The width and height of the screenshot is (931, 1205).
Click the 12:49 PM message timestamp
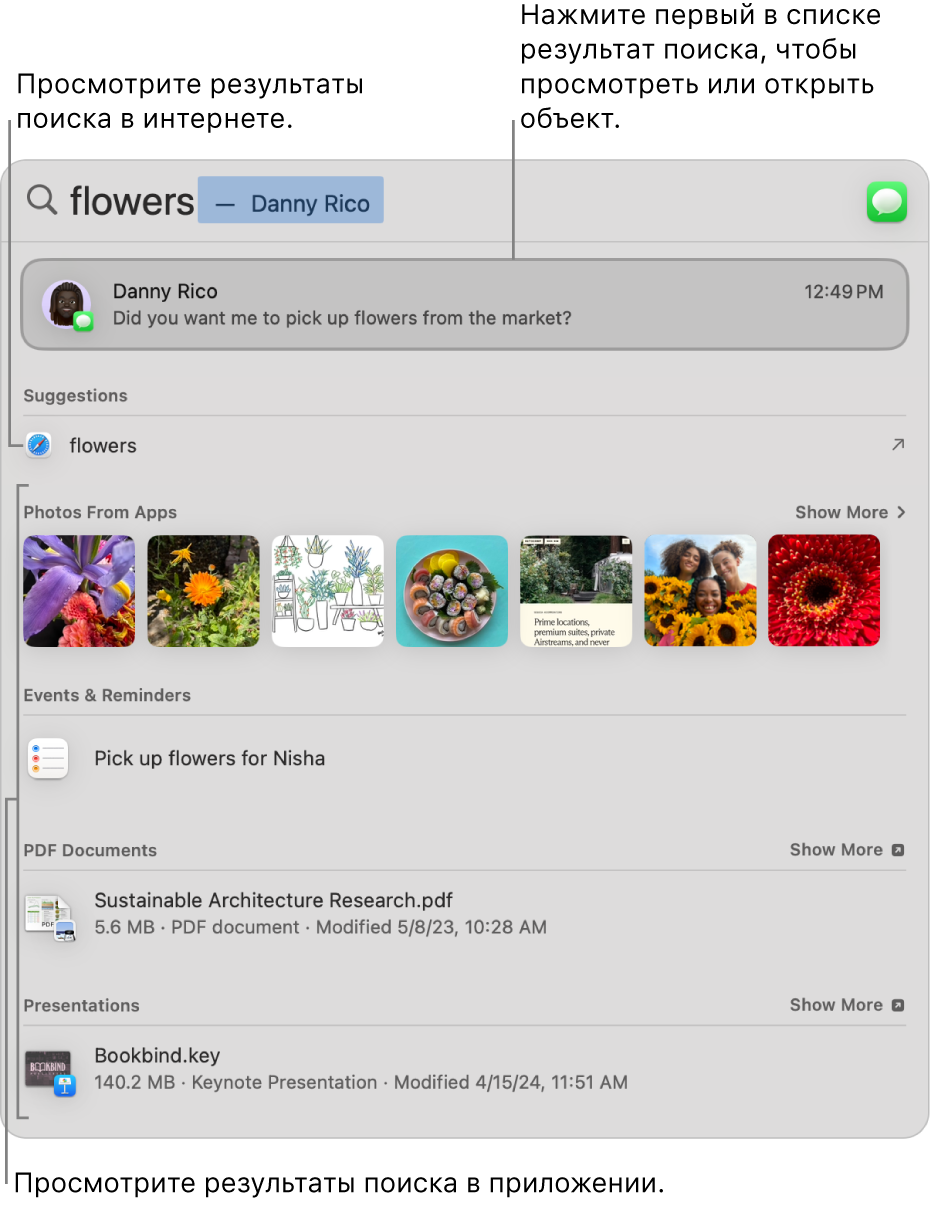(x=844, y=292)
